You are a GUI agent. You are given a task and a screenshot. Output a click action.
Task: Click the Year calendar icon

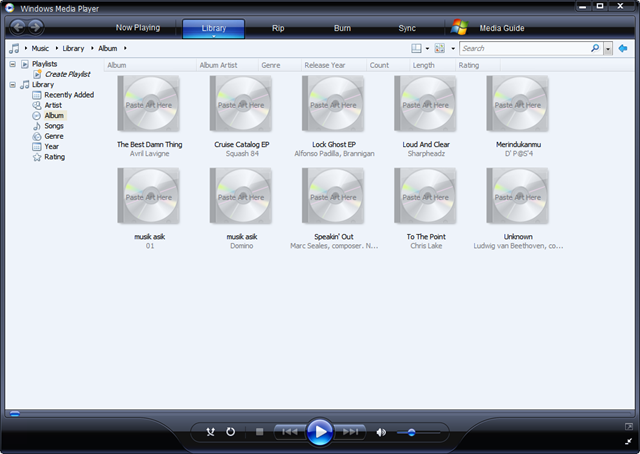37,147
